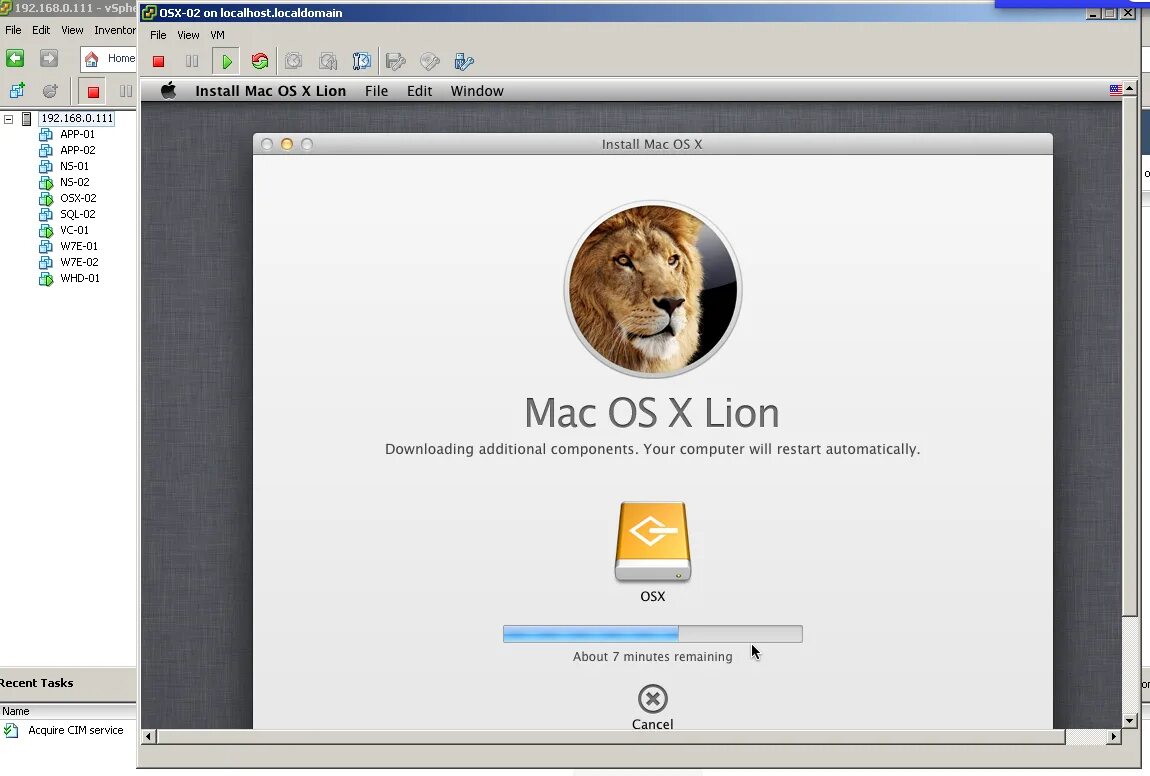
Task: Select APP-02 virtual machine in inventory
Action: tap(78, 150)
